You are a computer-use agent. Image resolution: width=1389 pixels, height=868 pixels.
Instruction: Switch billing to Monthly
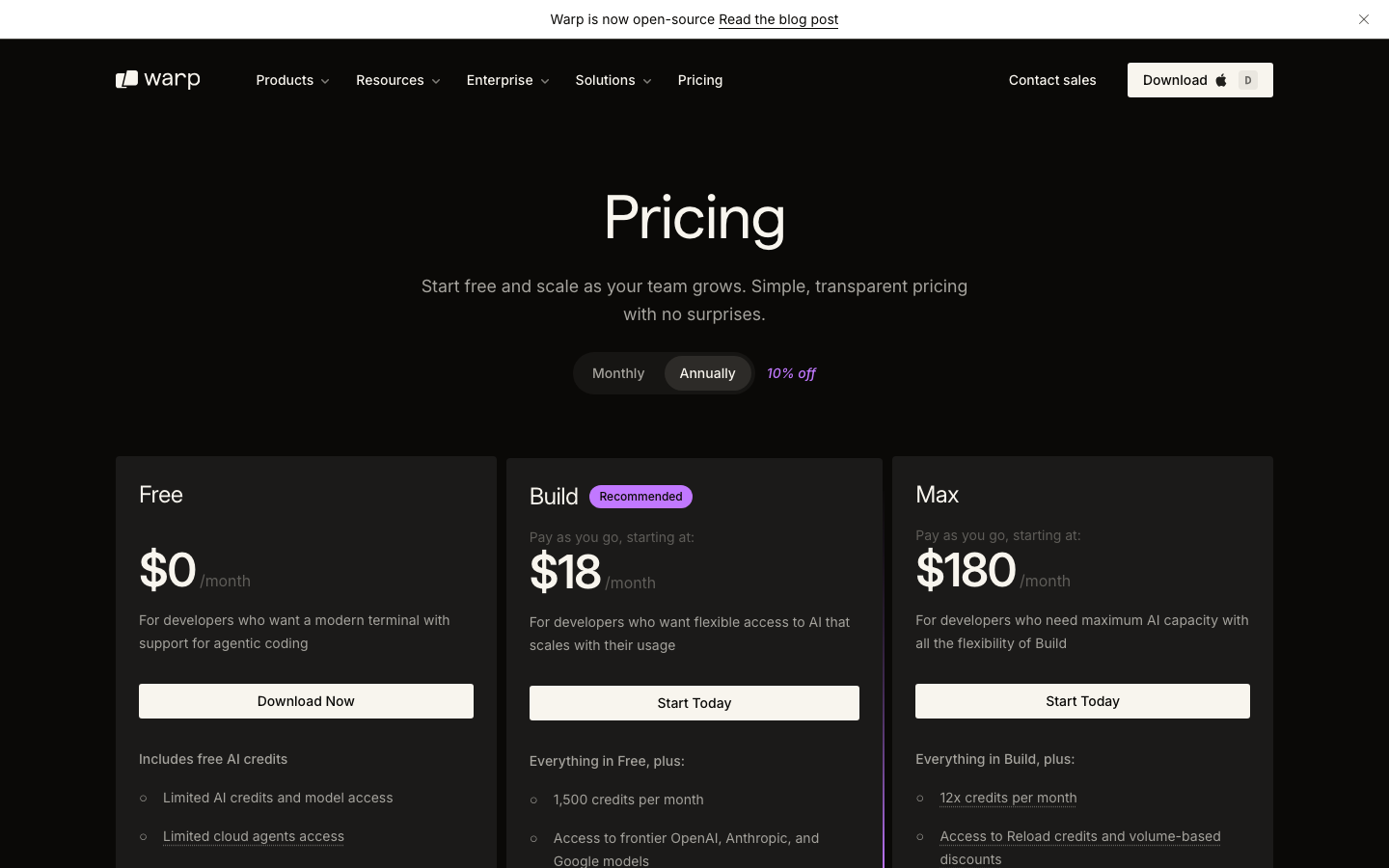click(x=618, y=373)
